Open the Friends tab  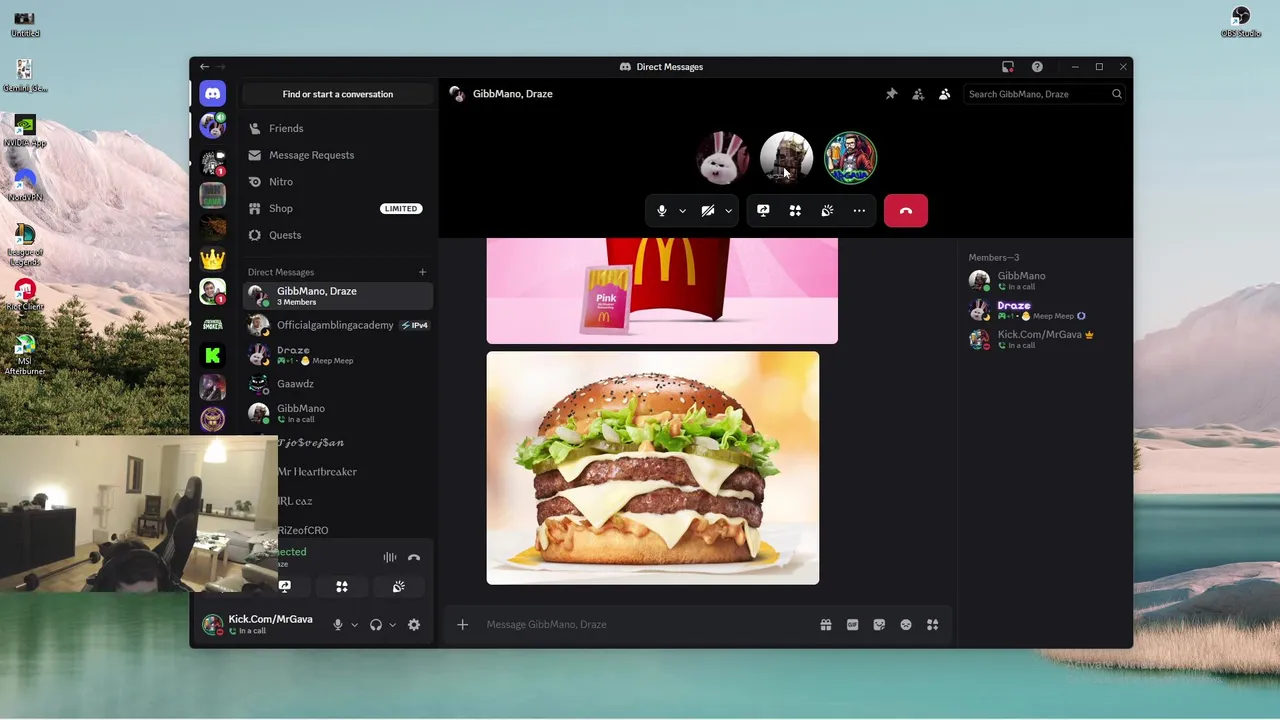[337, 128]
